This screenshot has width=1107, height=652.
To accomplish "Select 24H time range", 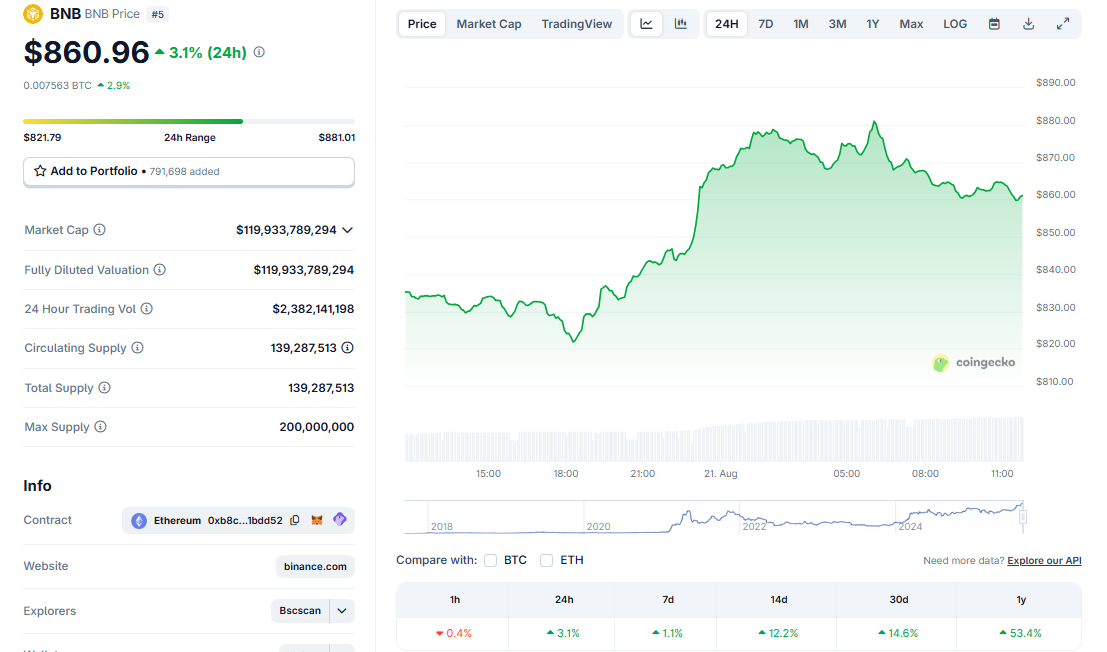I will point(726,24).
